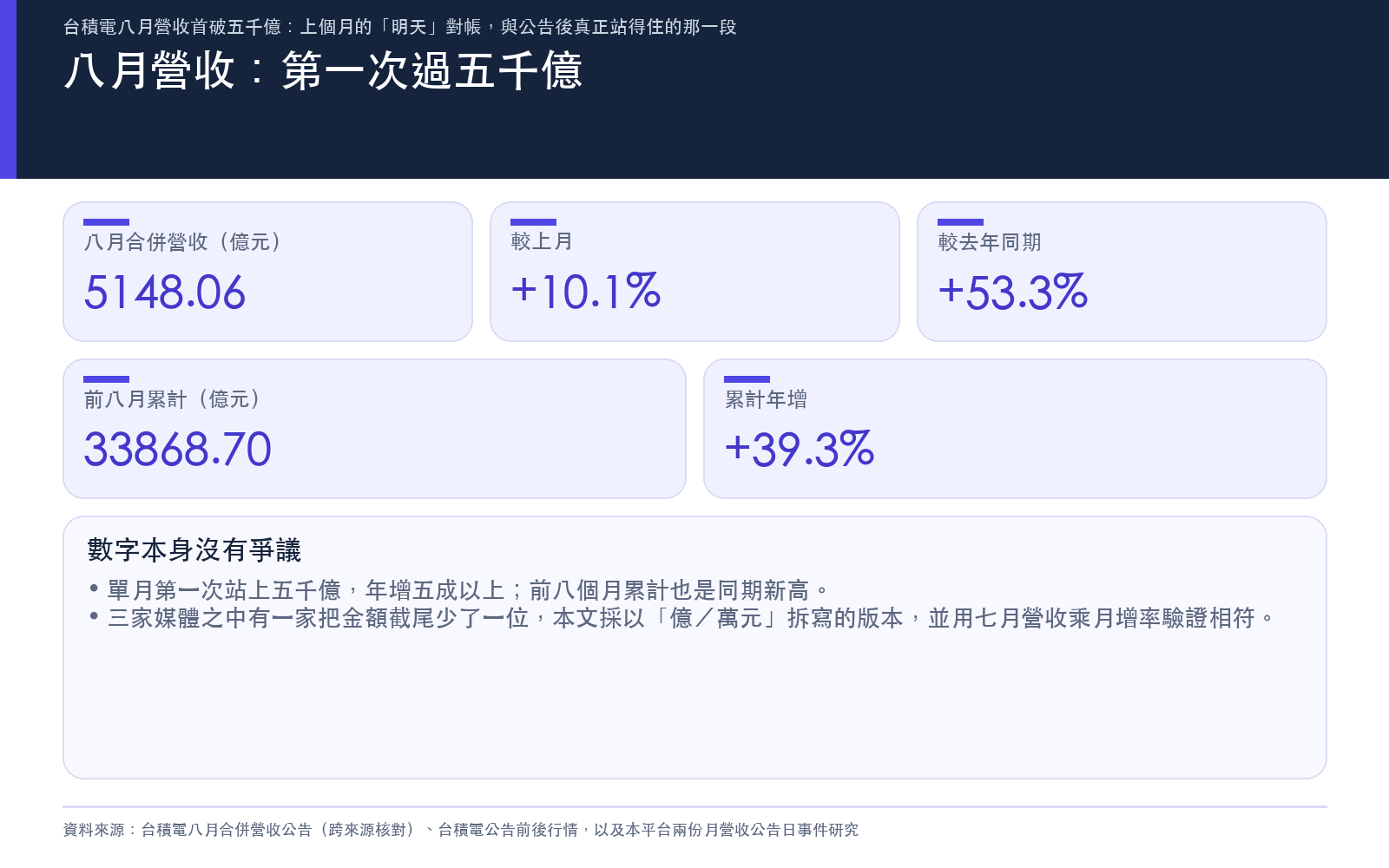
Task: Click the 較上月 label
Action: [x=542, y=241]
